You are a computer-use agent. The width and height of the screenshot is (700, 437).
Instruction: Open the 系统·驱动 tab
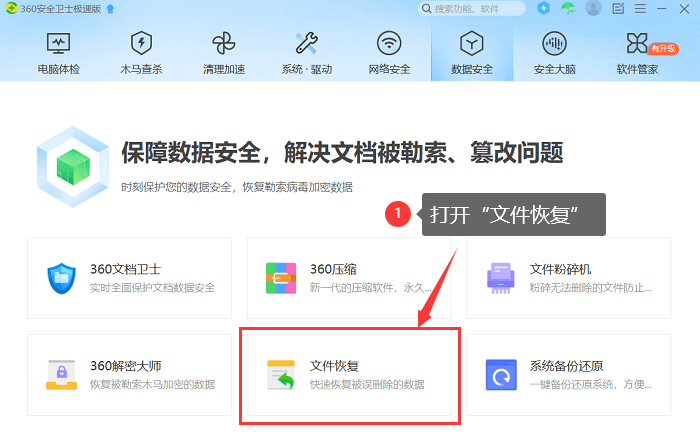(306, 53)
